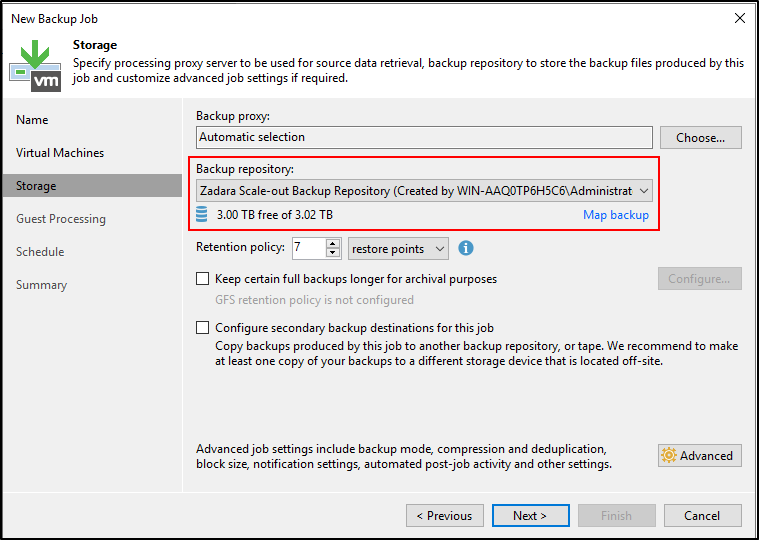
Task: Check Configure secondary backup destinations
Action: coord(202,328)
